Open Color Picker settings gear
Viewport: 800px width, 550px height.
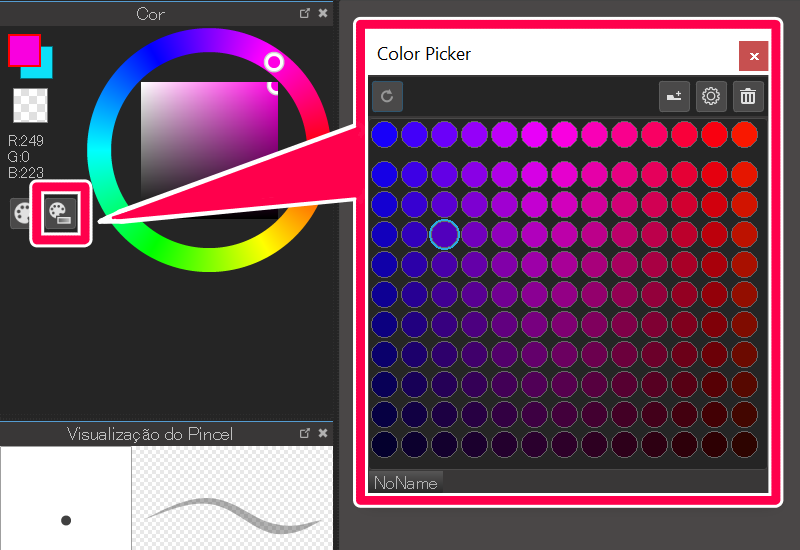click(x=711, y=96)
